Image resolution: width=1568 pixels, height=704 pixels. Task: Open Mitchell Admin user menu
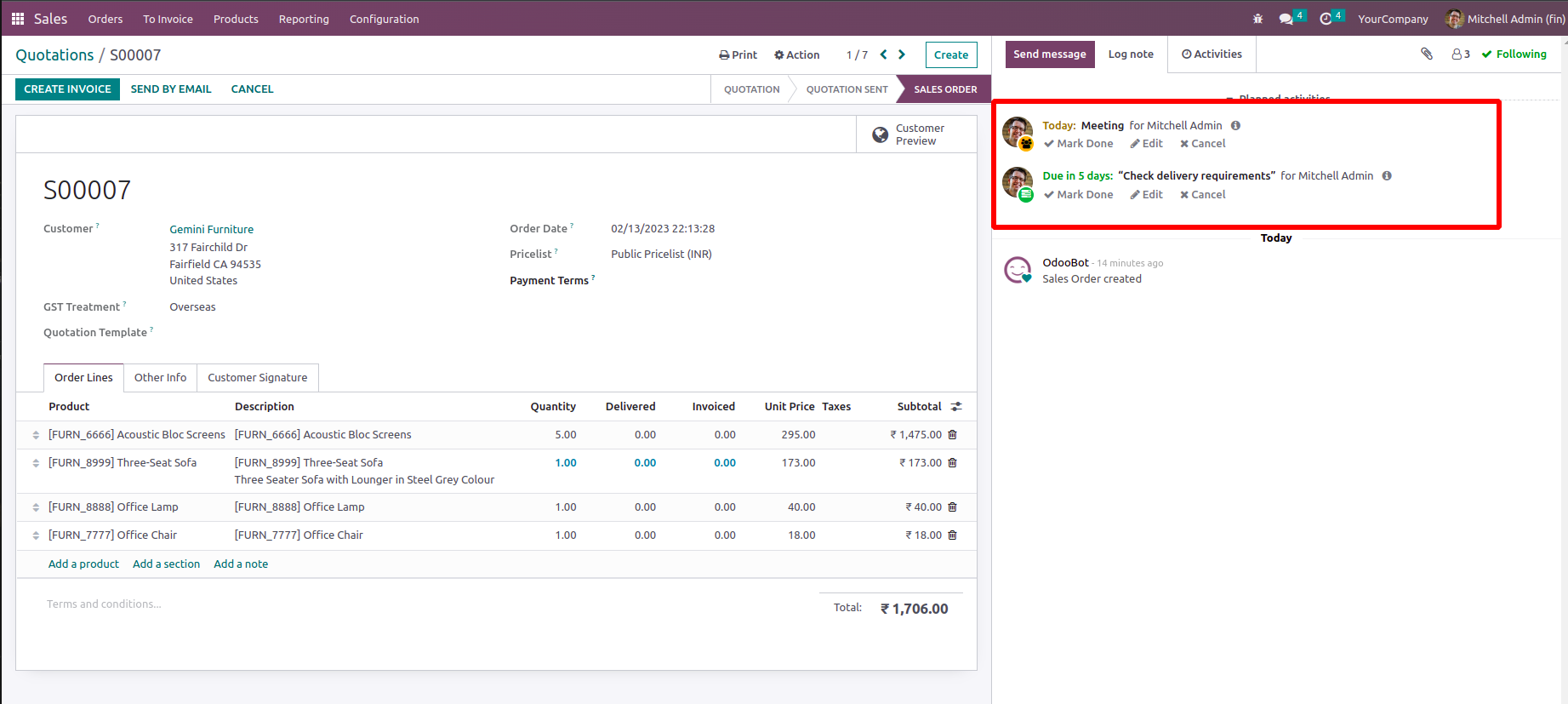[1505, 19]
